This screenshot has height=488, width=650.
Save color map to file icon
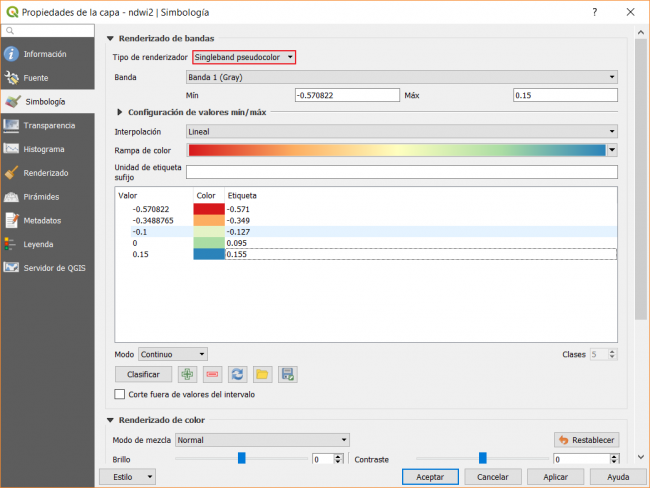288,374
